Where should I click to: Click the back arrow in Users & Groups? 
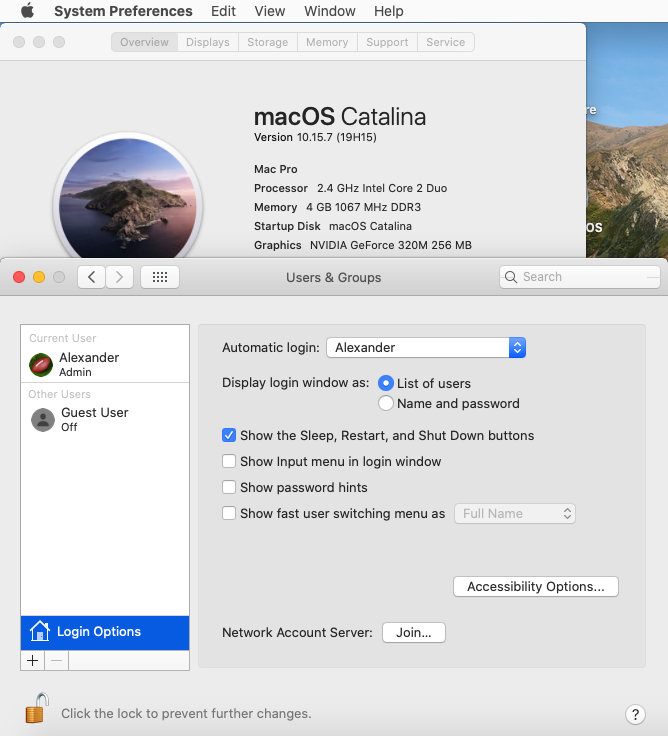[91, 277]
